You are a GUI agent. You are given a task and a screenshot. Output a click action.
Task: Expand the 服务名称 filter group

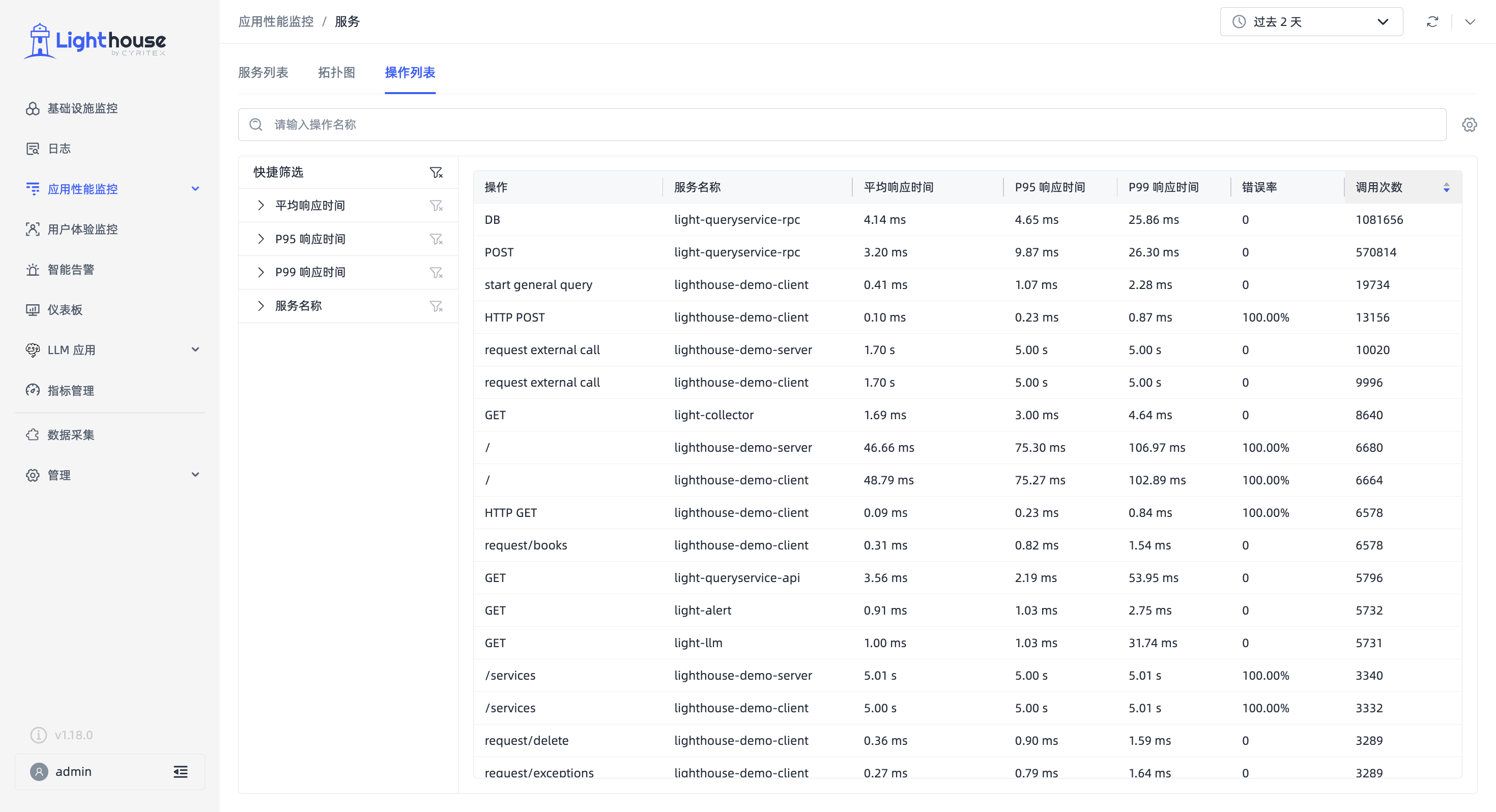pos(261,306)
